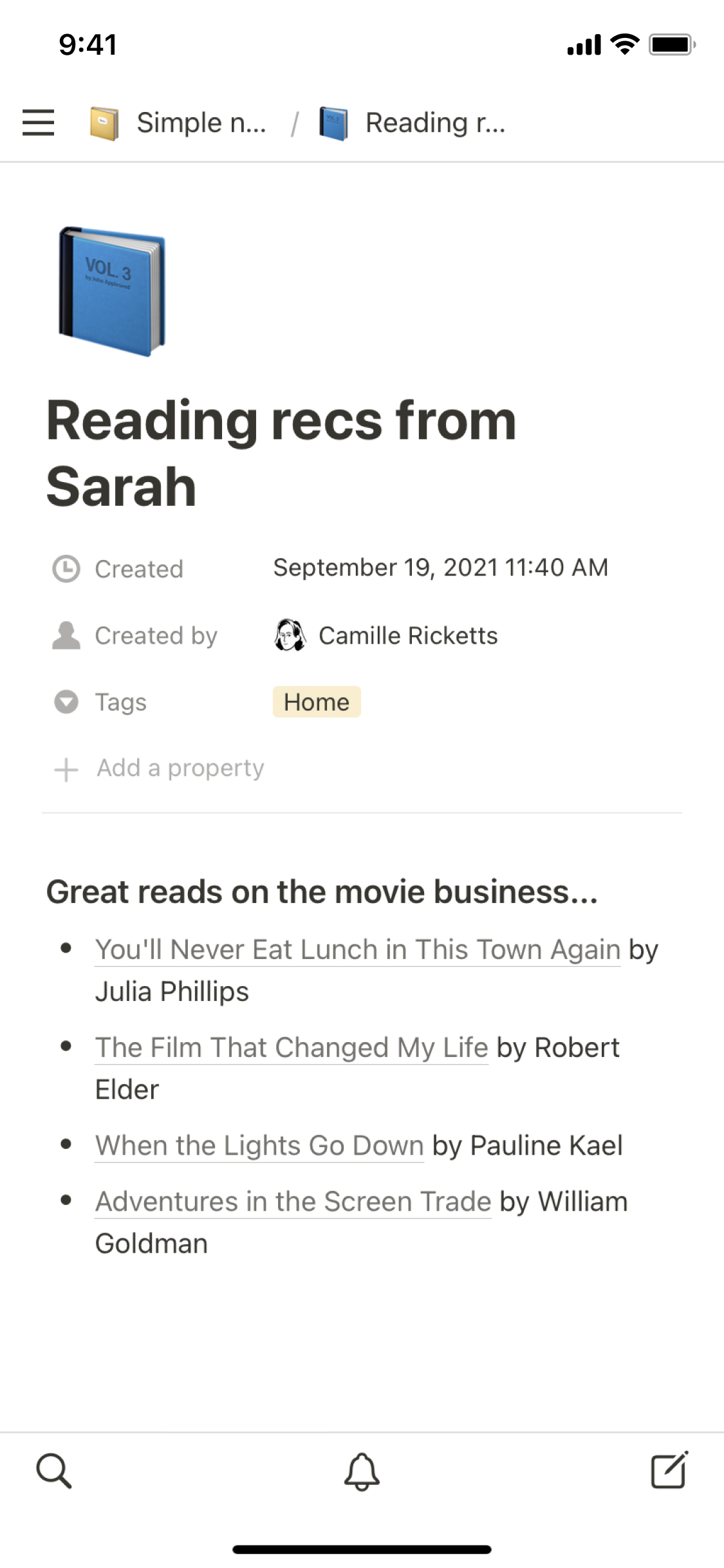Select the Reading r... breadcrumb
Image resolution: width=724 pixels, height=1568 pixels.
[435, 123]
